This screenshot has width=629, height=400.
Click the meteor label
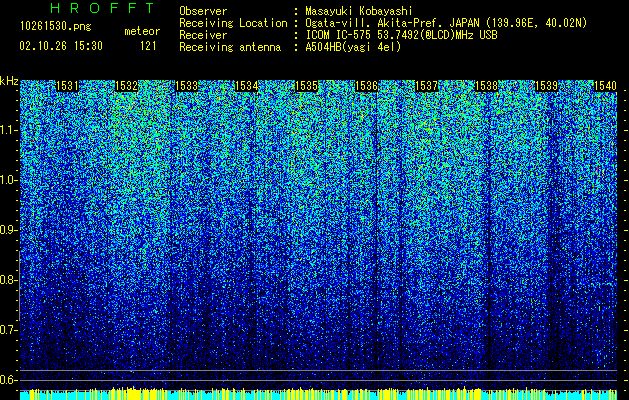[x=142, y=31]
